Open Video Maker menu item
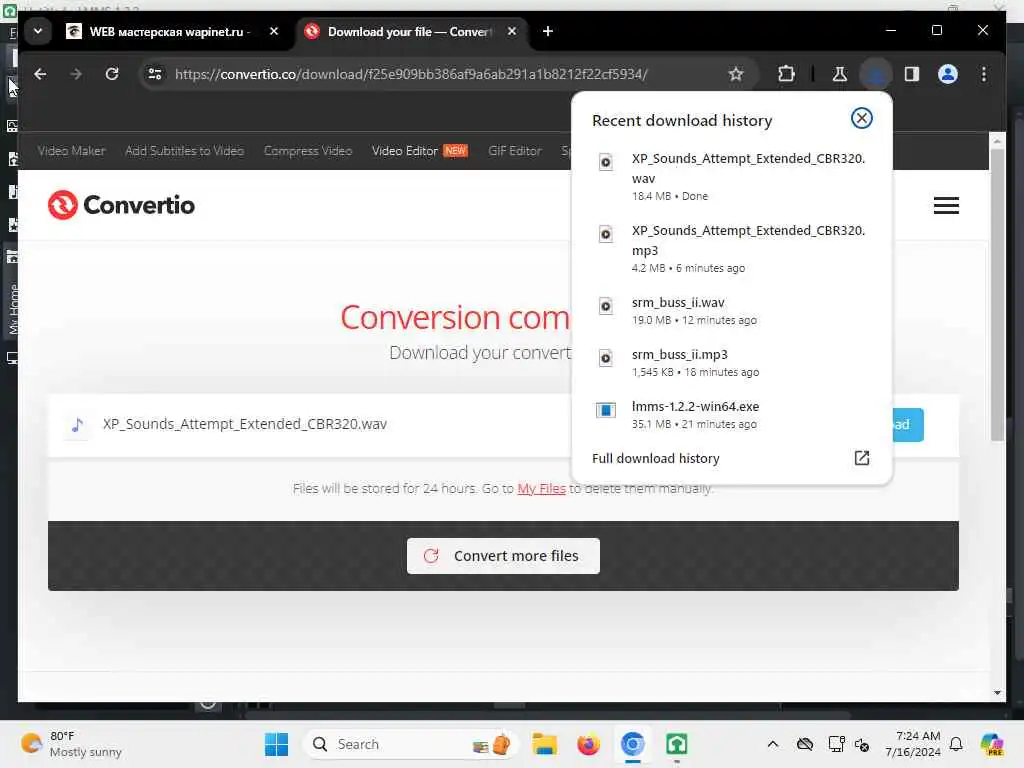 (x=71, y=151)
